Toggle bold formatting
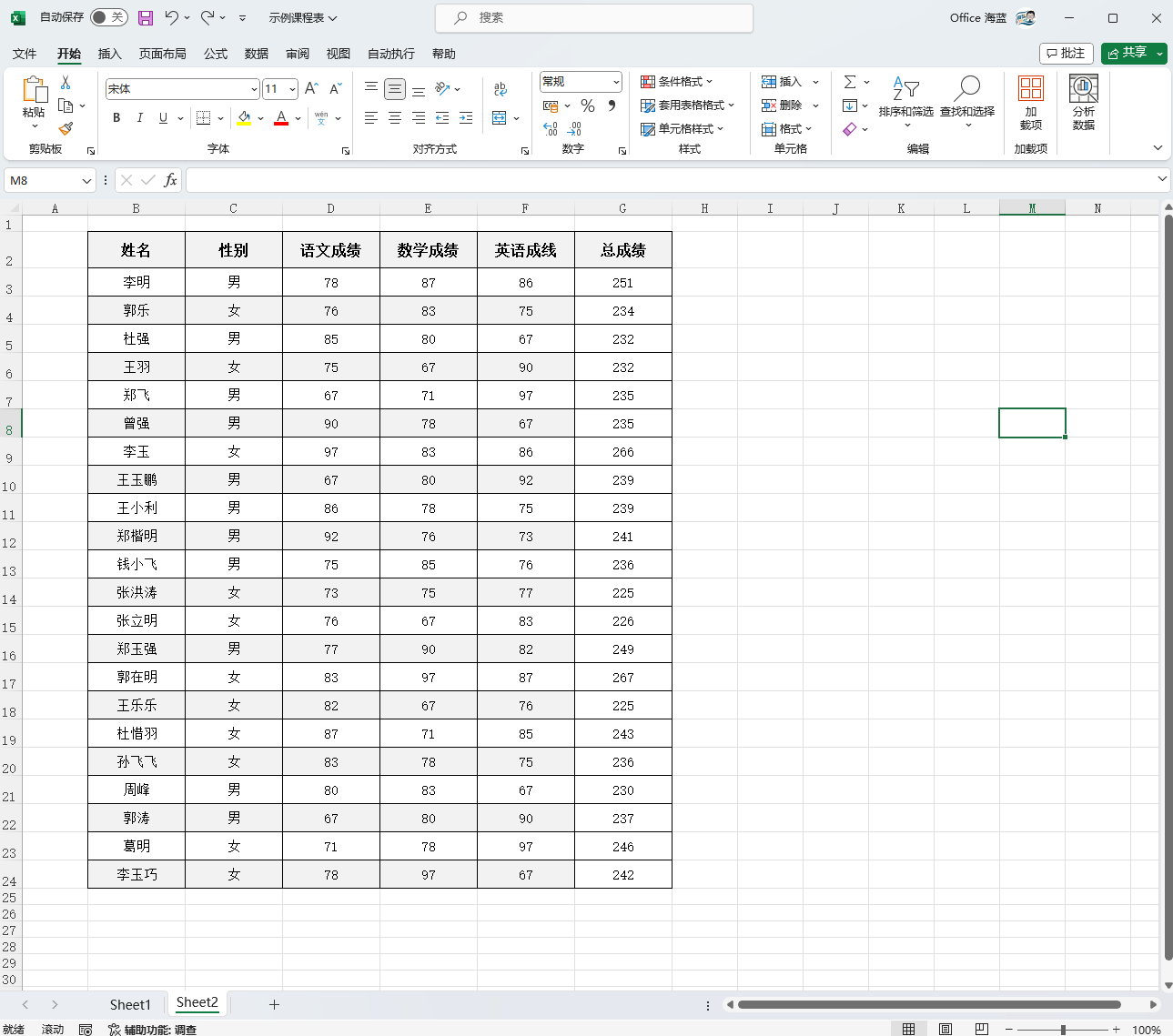The image size is (1173, 1036). [x=116, y=117]
